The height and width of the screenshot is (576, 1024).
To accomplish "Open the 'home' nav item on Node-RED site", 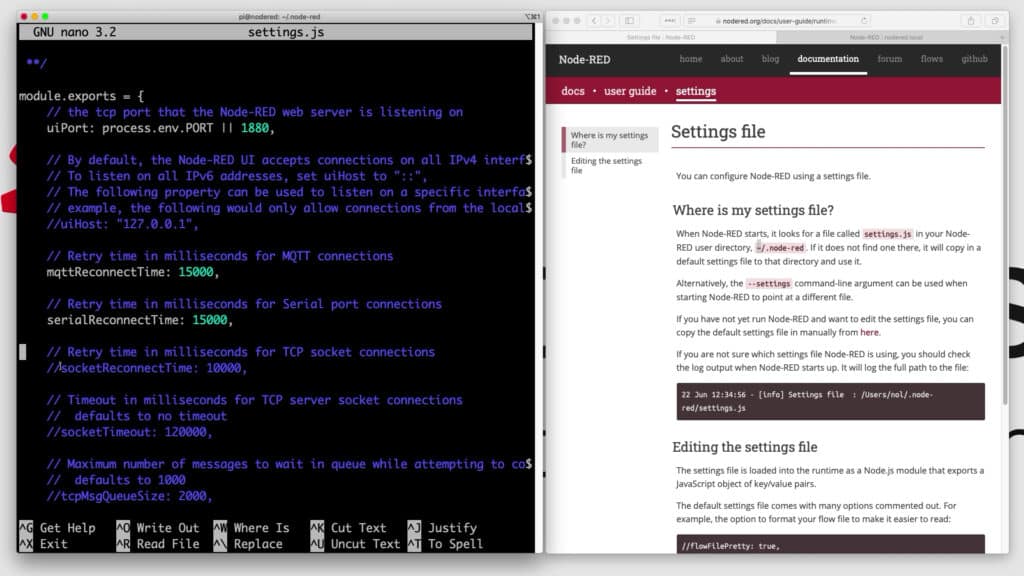I will pyautogui.click(x=690, y=59).
